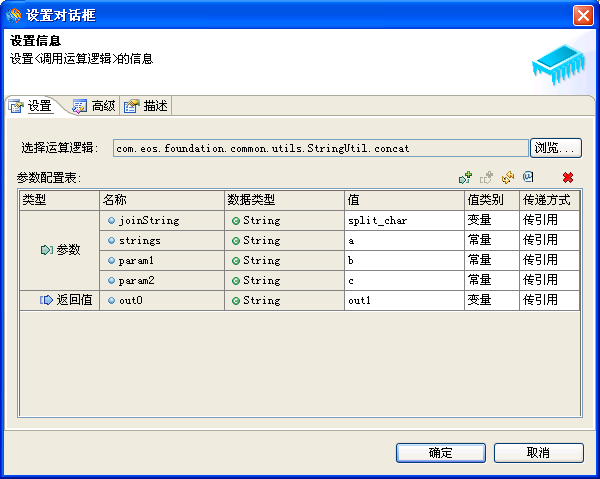Click the red X delete icon
Screen dimensions: 600x479
pyautogui.click(x=567, y=177)
